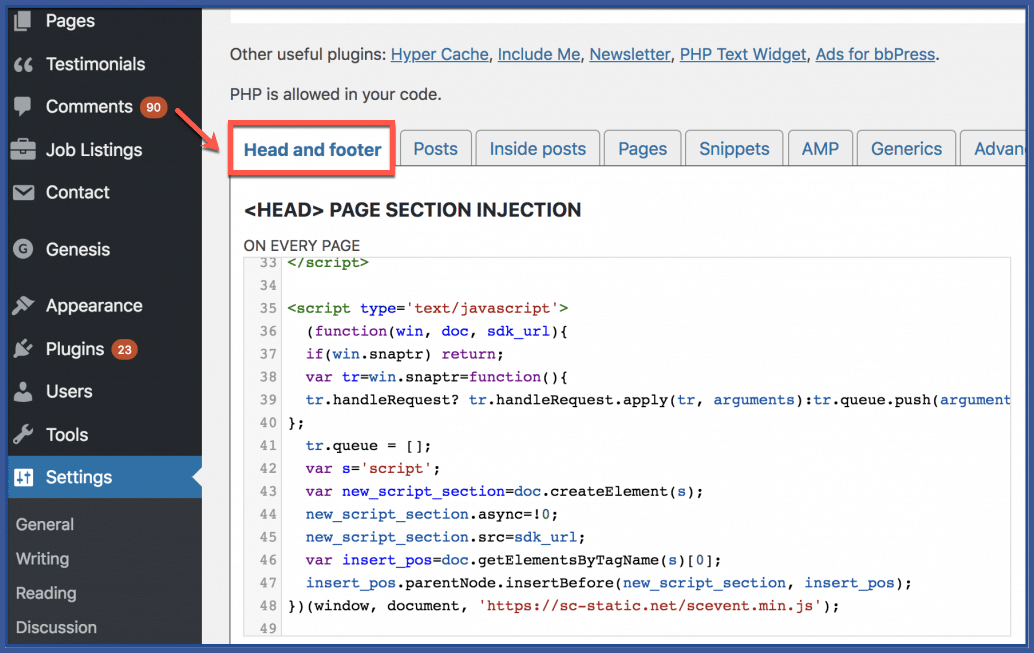Switch to the AMP tab
Screen dimensions: 1034x653
click(x=820, y=148)
